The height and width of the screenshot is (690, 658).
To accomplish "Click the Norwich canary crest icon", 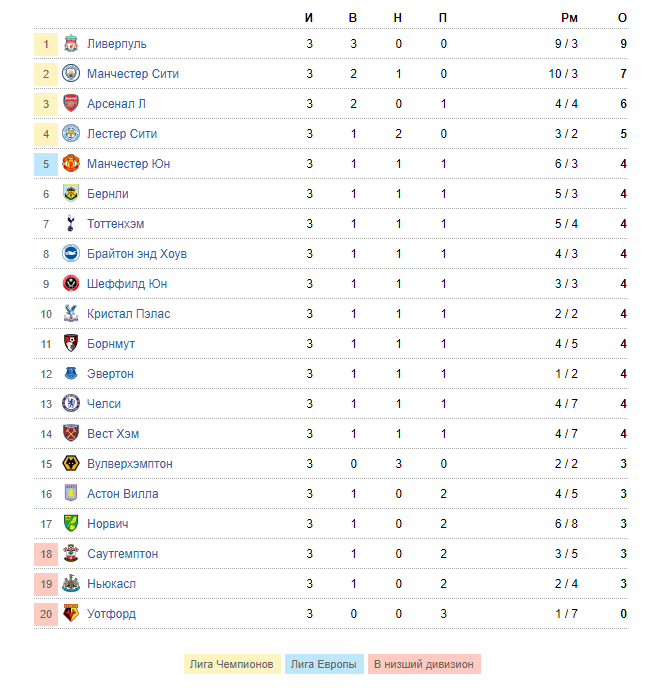I will coord(71,524).
